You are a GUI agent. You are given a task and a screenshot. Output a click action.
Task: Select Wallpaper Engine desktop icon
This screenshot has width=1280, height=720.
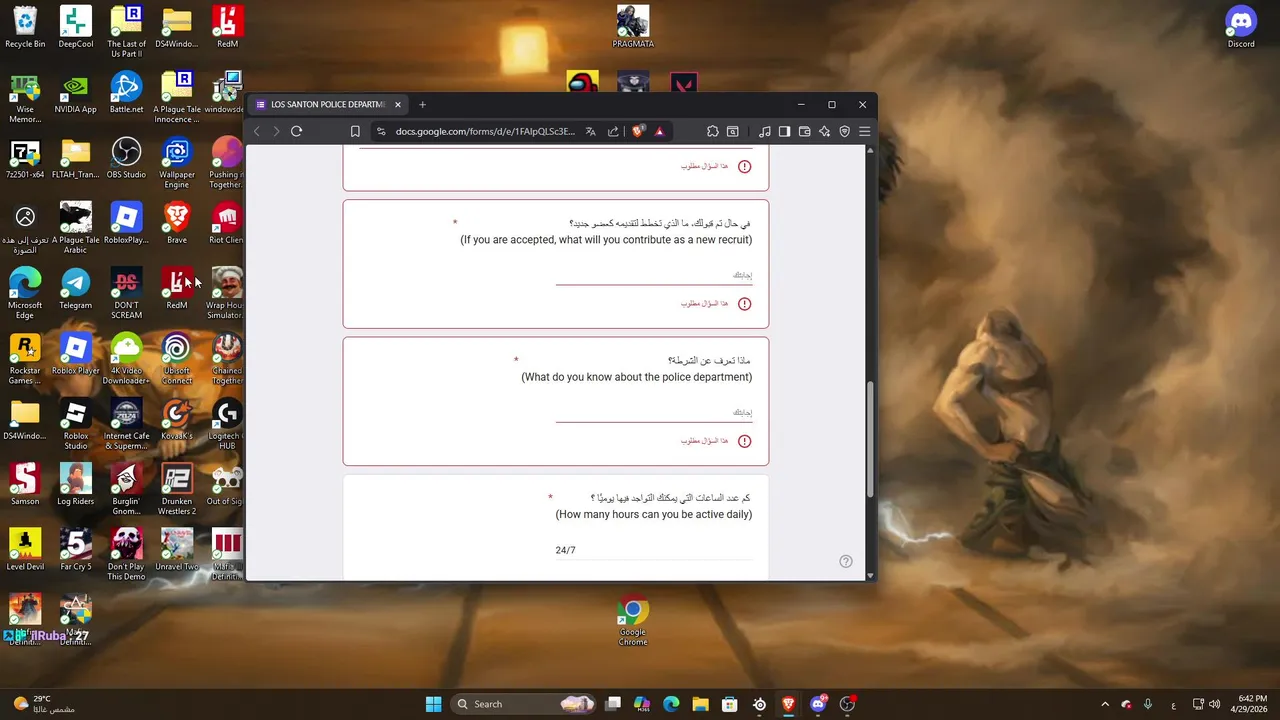pos(177,163)
